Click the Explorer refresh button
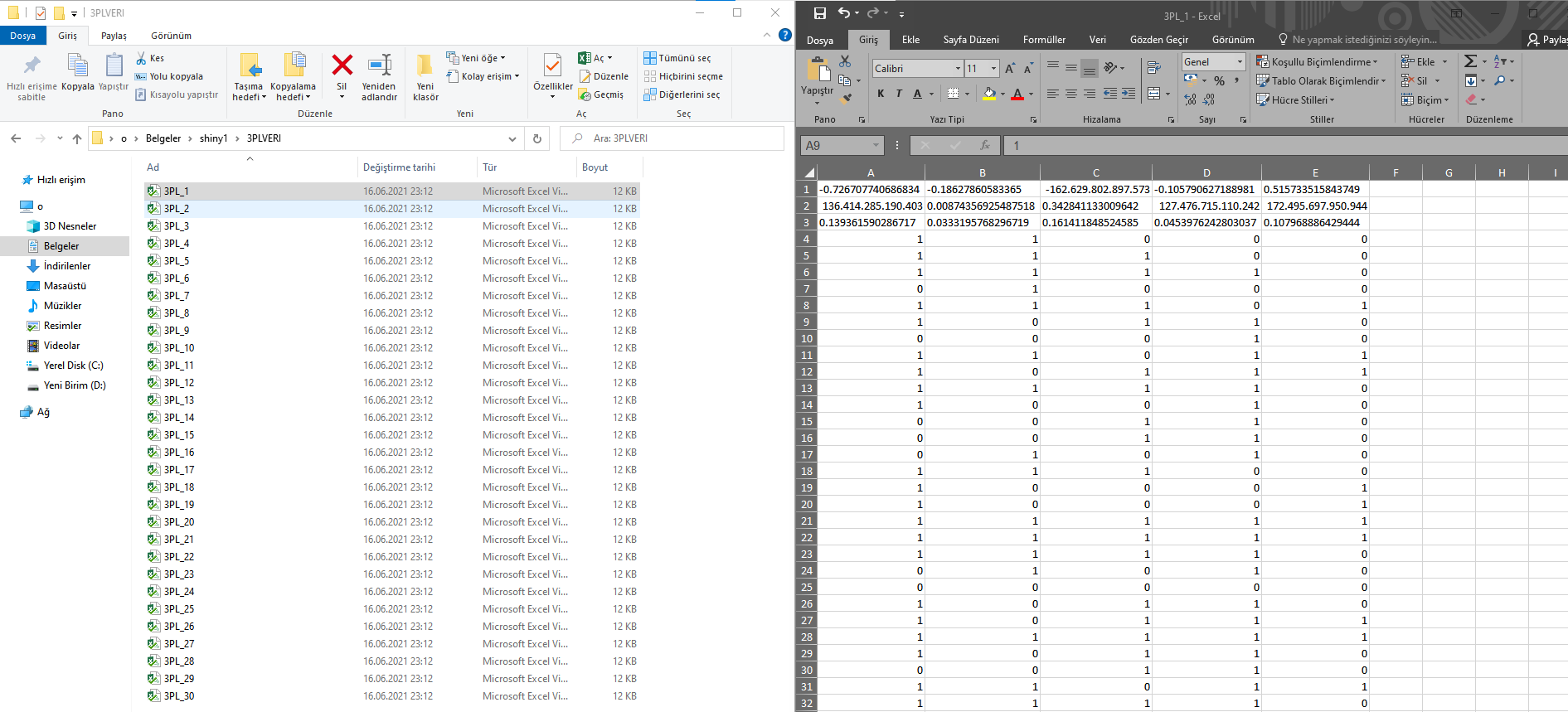The image size is (1568, 712). click(537, 138)
